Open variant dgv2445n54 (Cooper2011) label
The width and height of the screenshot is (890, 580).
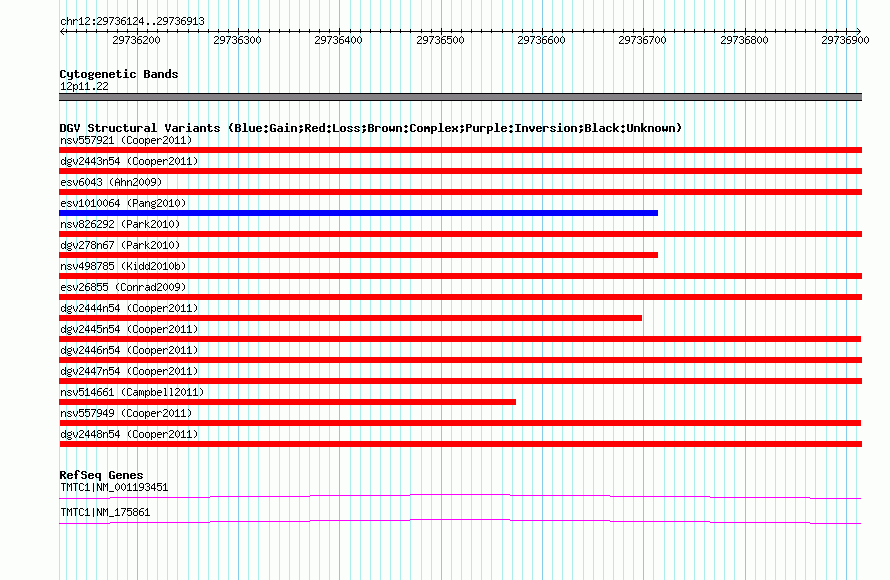(129, 329)
